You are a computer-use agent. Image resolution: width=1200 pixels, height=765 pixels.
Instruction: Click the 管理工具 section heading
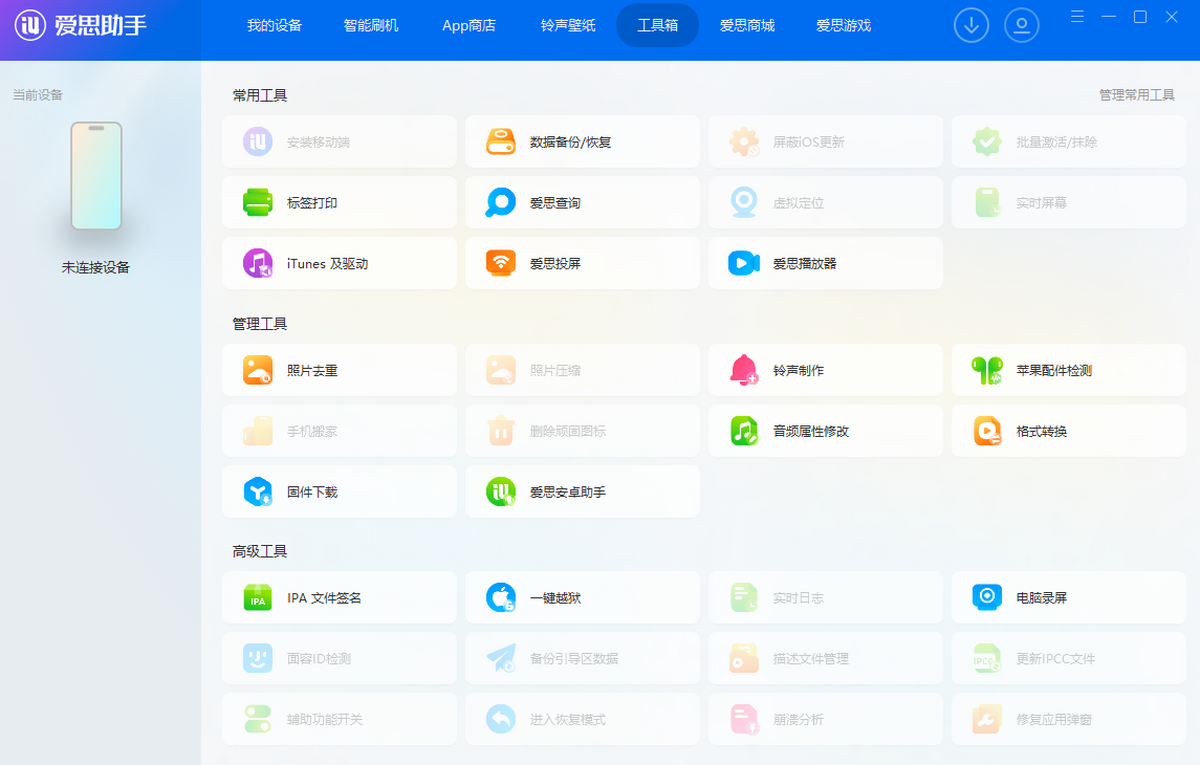(260, 324)
